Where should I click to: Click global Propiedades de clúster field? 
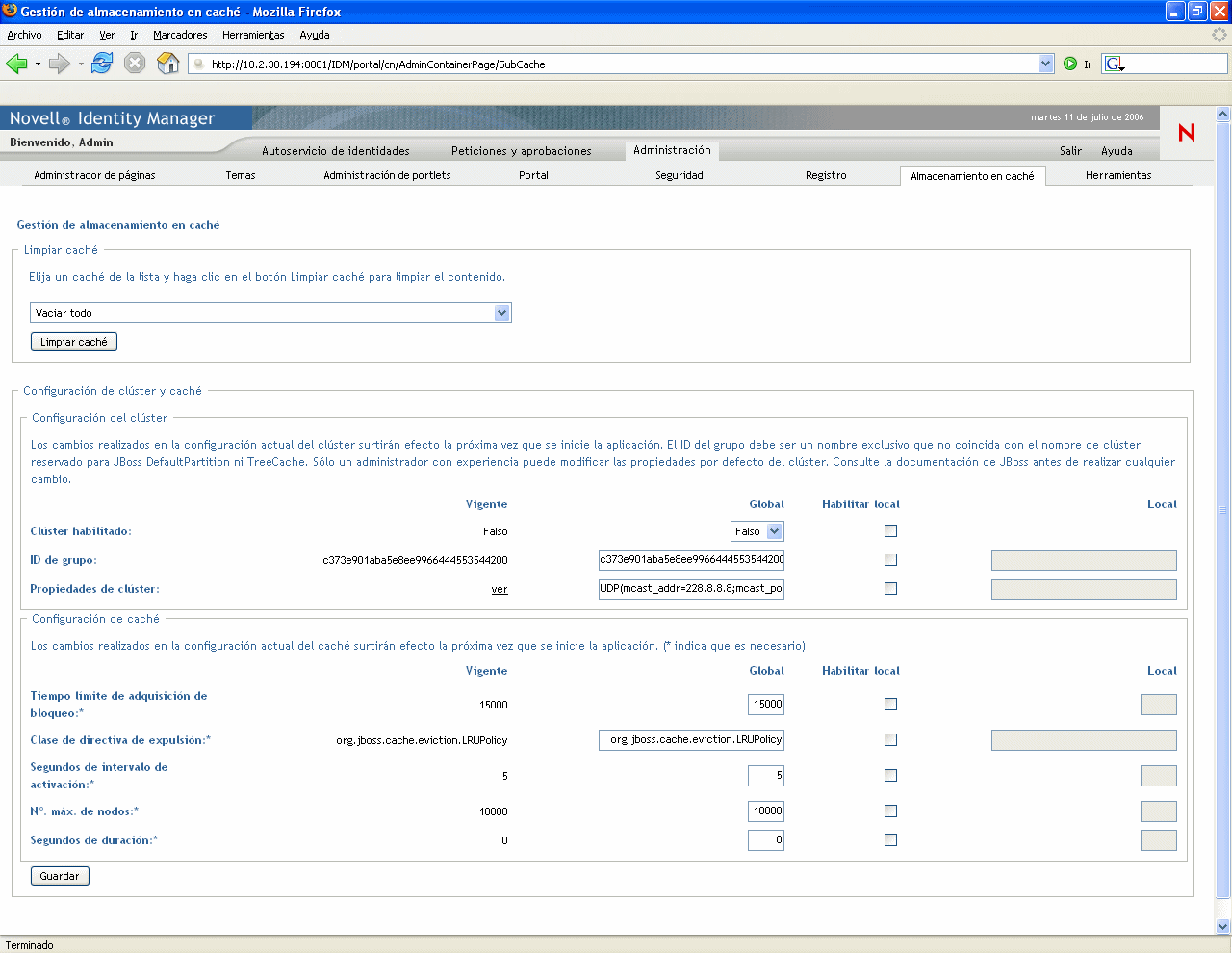[691, 588]
